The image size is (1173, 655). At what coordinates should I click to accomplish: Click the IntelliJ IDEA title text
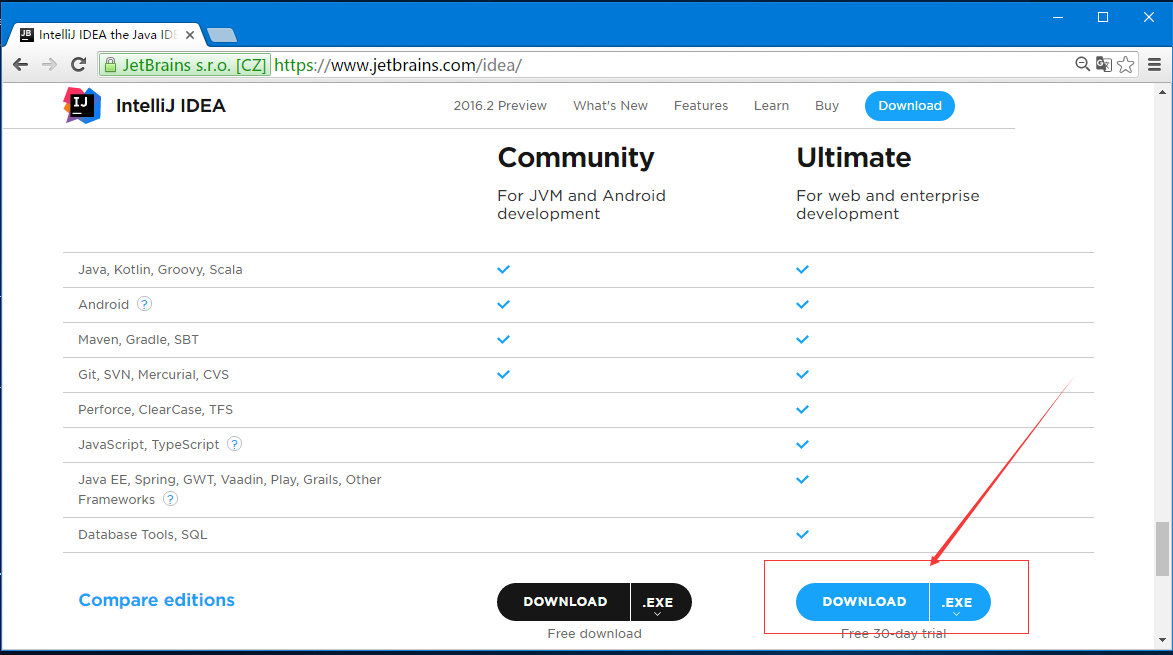171,105
